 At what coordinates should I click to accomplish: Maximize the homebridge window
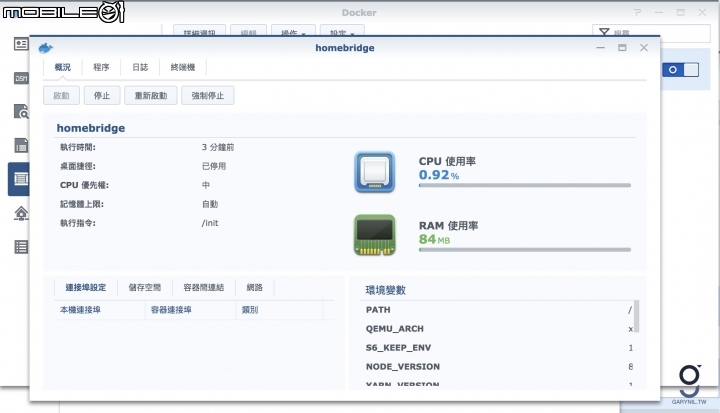coord(622,48)
